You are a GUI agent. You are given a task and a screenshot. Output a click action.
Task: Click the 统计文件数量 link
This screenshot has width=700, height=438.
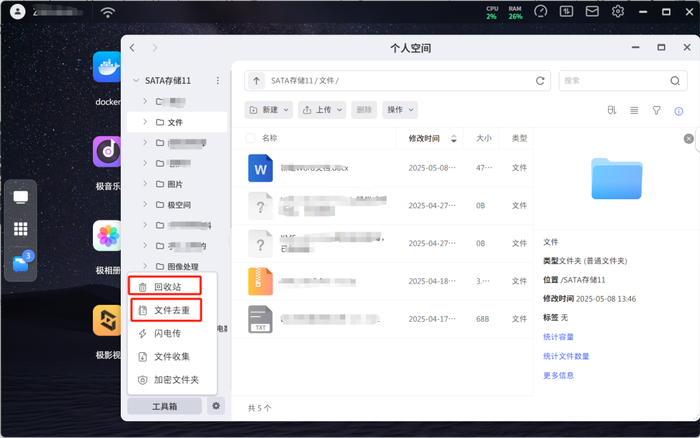tap(566, 356)
